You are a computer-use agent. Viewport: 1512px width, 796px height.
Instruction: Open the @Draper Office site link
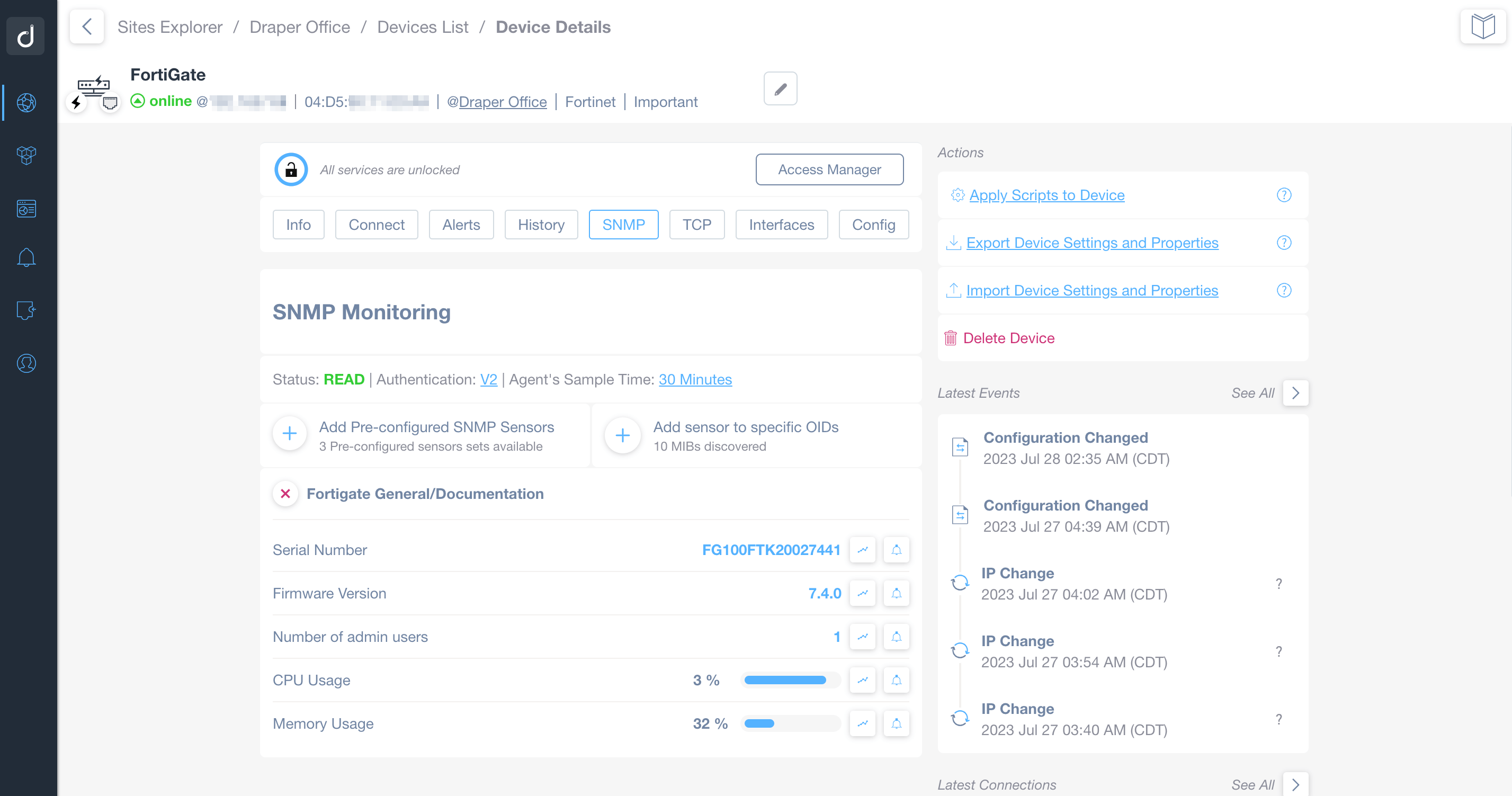point(497,102)
